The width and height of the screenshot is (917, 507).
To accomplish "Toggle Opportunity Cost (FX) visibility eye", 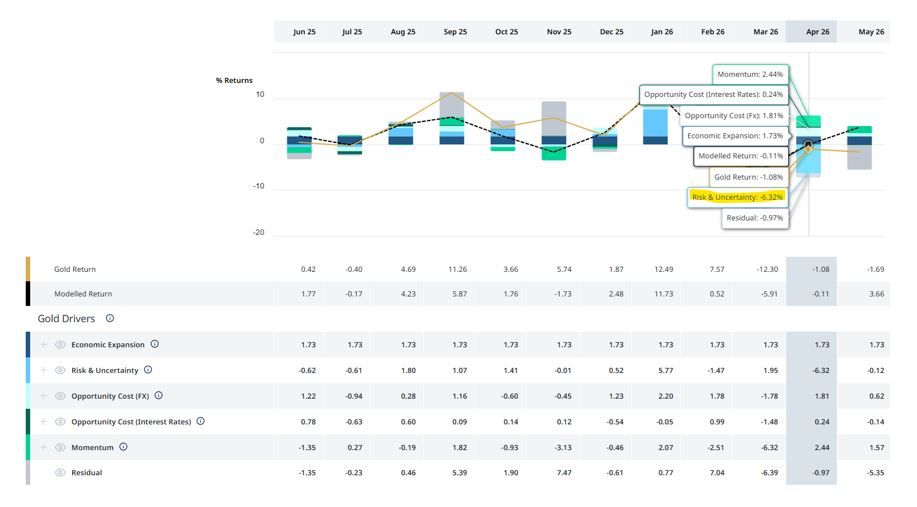I will point(60,396).
